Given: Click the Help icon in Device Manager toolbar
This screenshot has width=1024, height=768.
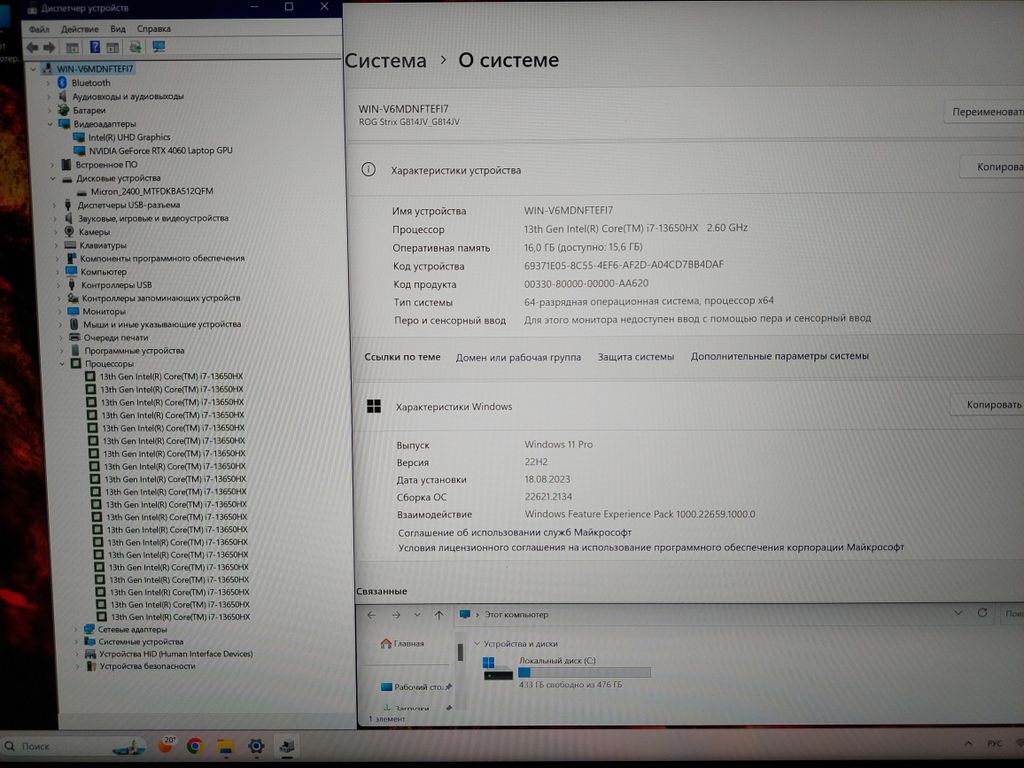Looking at the screenshot, I should coord(95,47).
